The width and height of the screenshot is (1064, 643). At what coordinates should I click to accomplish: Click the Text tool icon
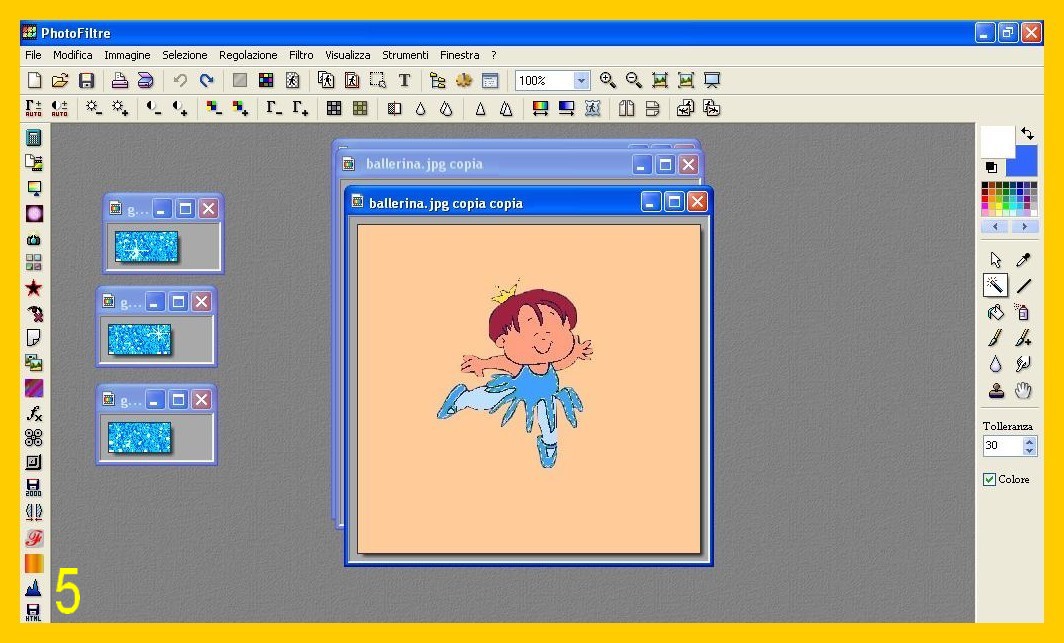pyautogui.click(x=404, y=81)
